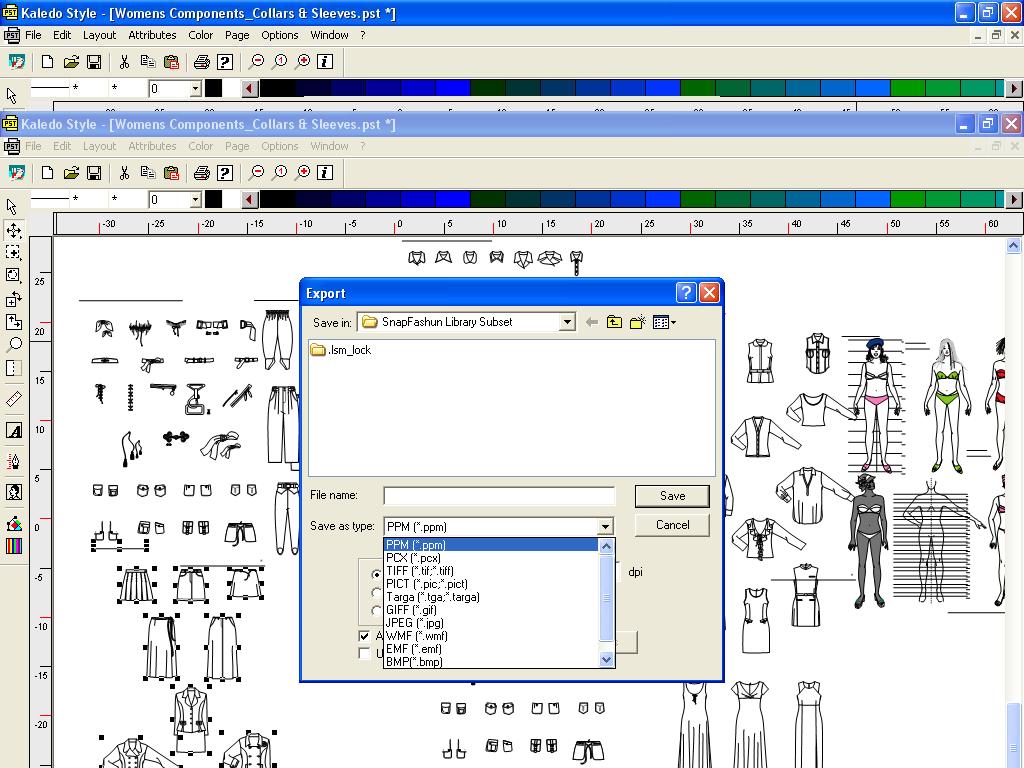Open the rainbow stripes palette tool

coord(13,546)
